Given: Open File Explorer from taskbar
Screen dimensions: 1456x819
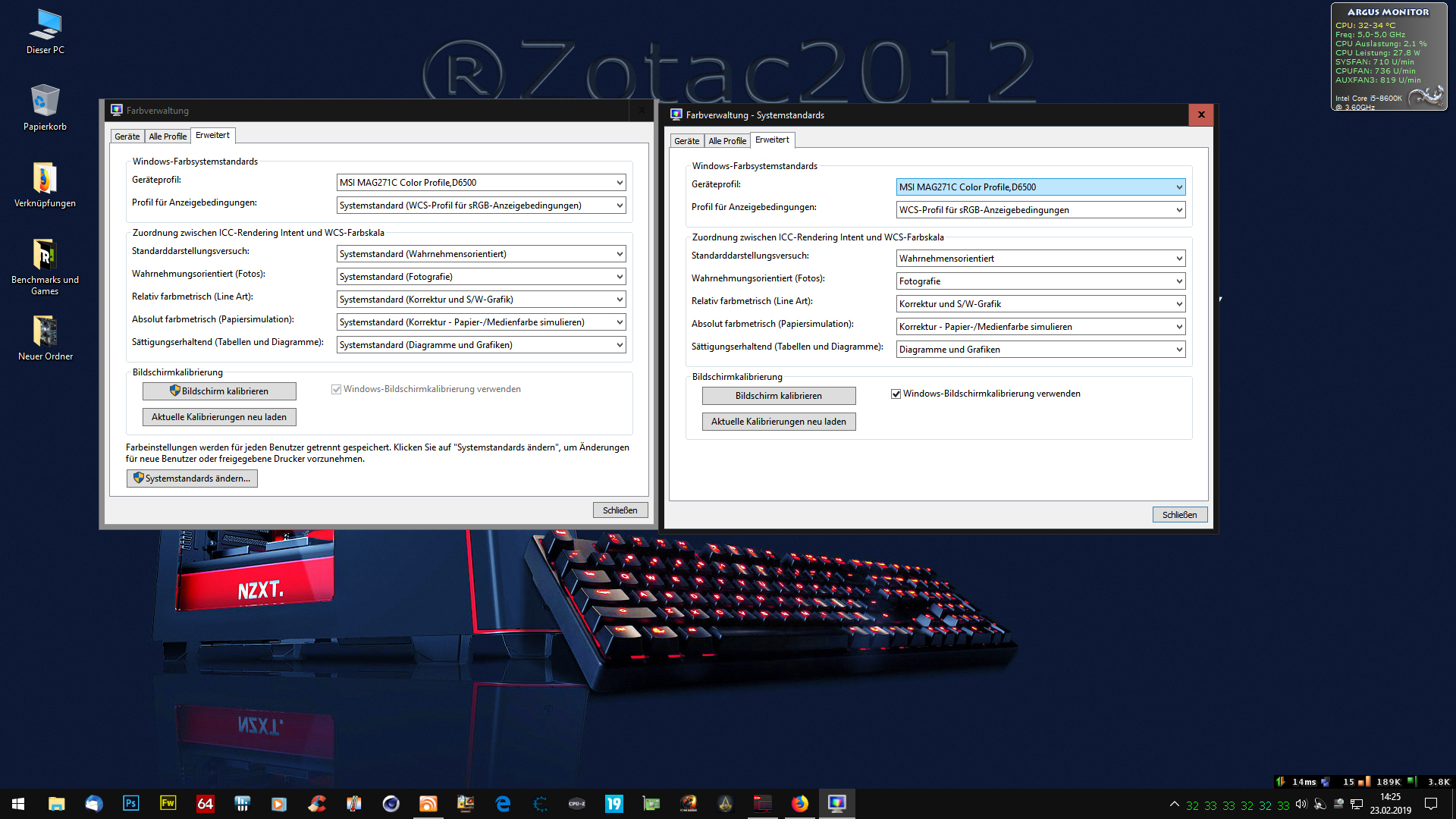Looking at the screenshot, I should click(x=57, y=803).
